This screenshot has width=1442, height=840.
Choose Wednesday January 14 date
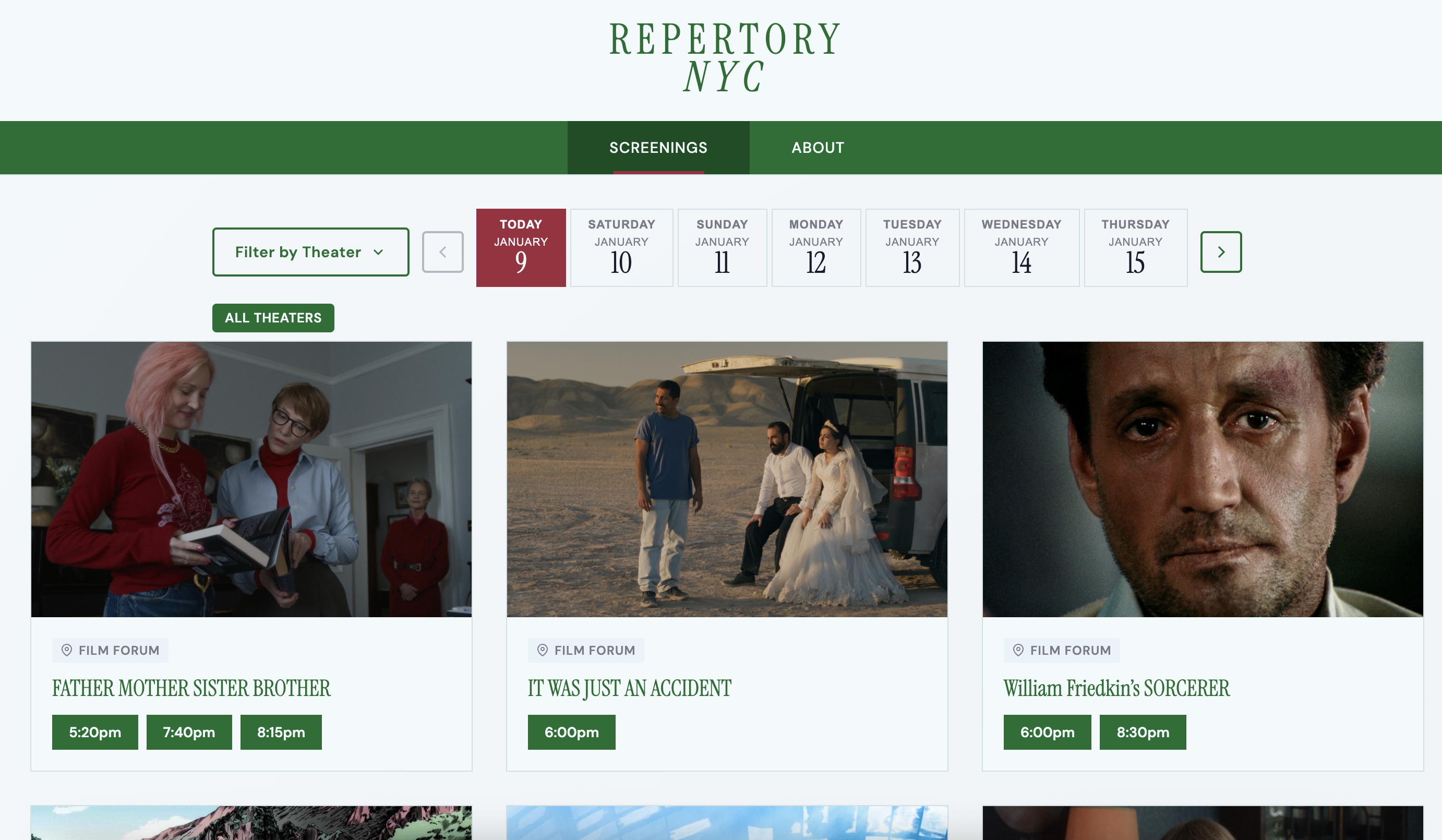click(x=1021, y=247)
